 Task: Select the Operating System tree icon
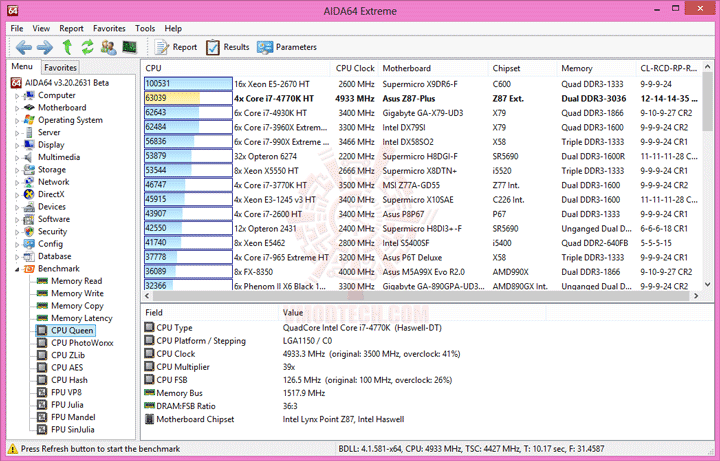tap(29, 120)
